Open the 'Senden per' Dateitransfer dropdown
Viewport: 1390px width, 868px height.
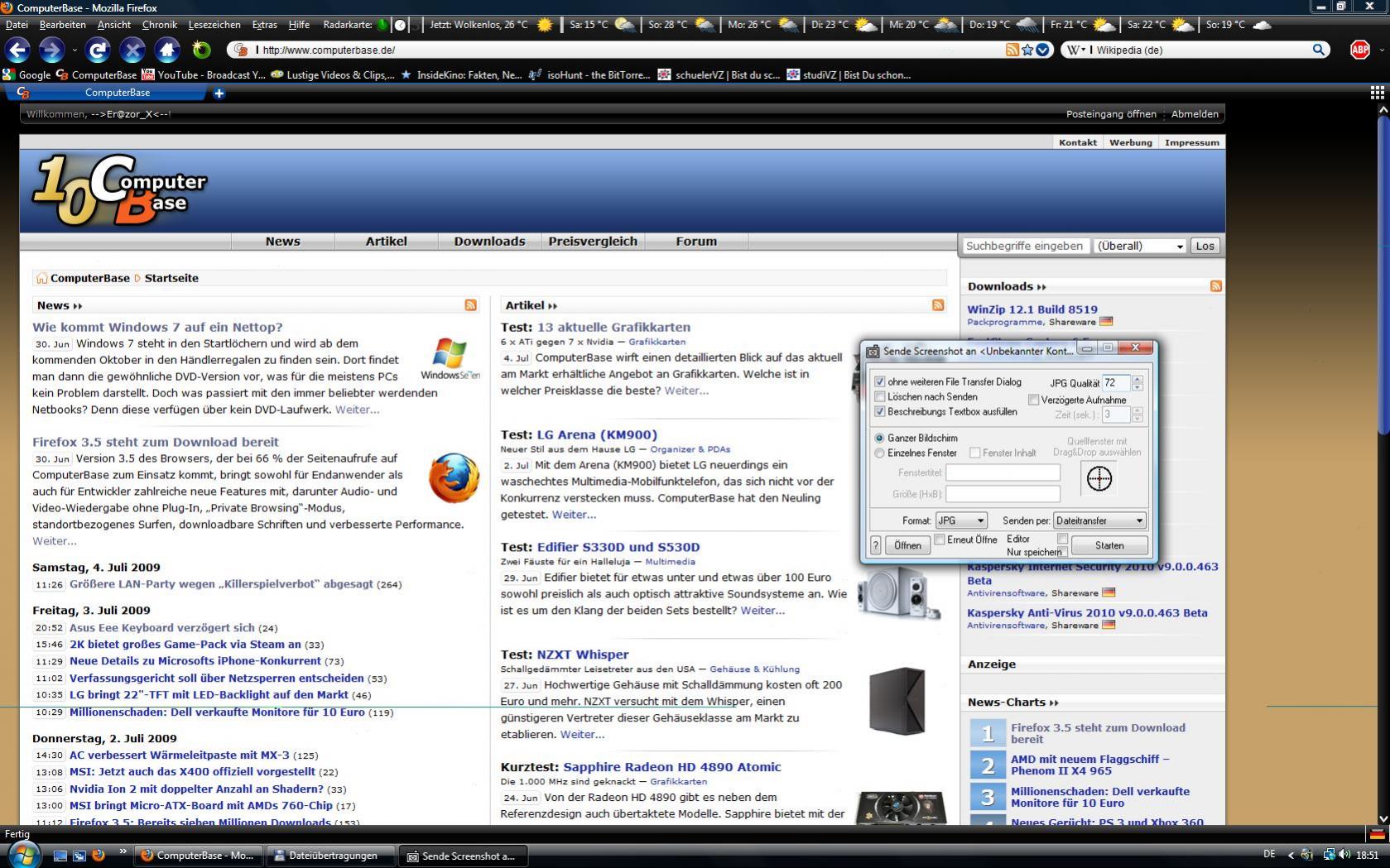click(1099, 520)
